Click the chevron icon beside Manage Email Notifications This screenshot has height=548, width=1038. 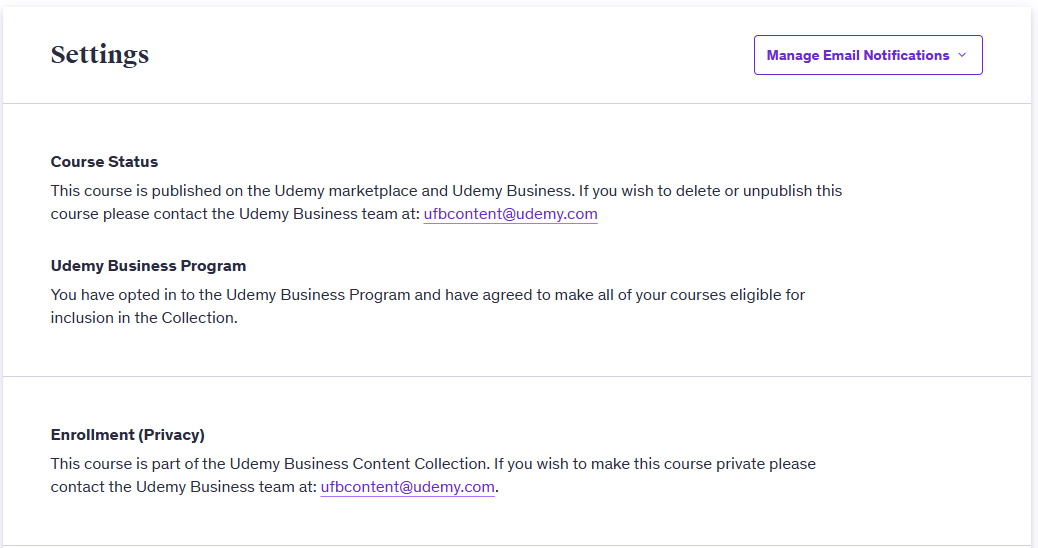962,55
